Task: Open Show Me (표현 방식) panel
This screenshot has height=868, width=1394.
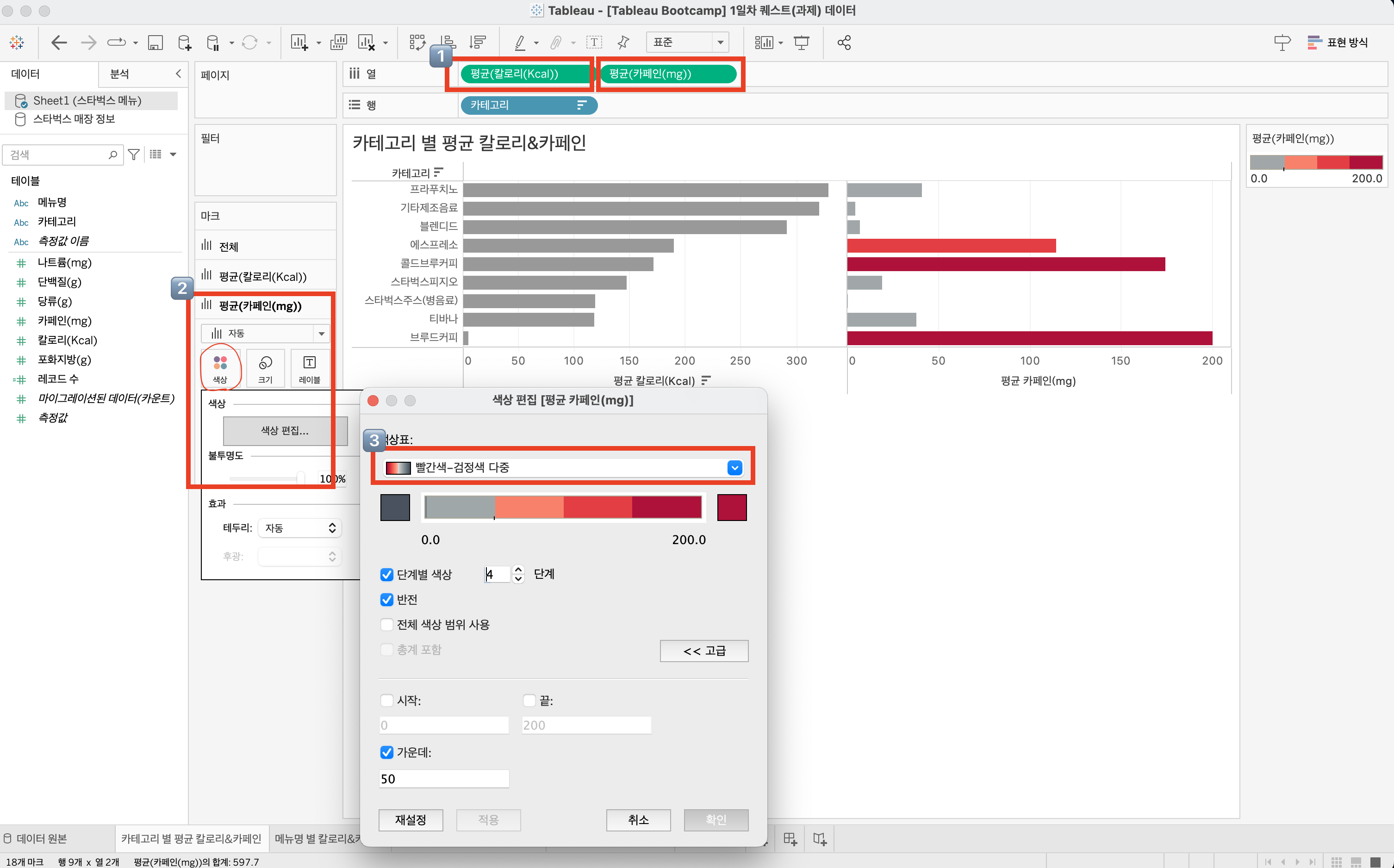Action: coord(1337,43)
